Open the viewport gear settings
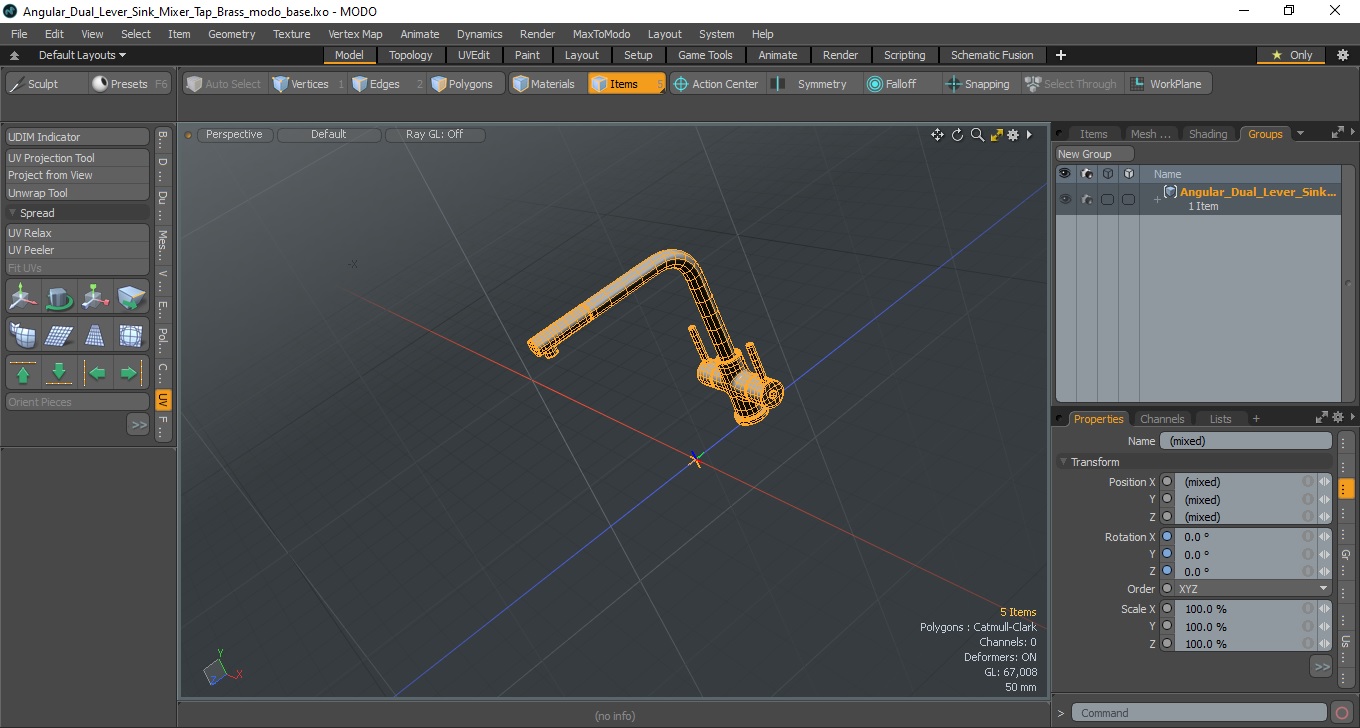The height and width of the screenshot is (728, 1360). tap(1013, 135)
